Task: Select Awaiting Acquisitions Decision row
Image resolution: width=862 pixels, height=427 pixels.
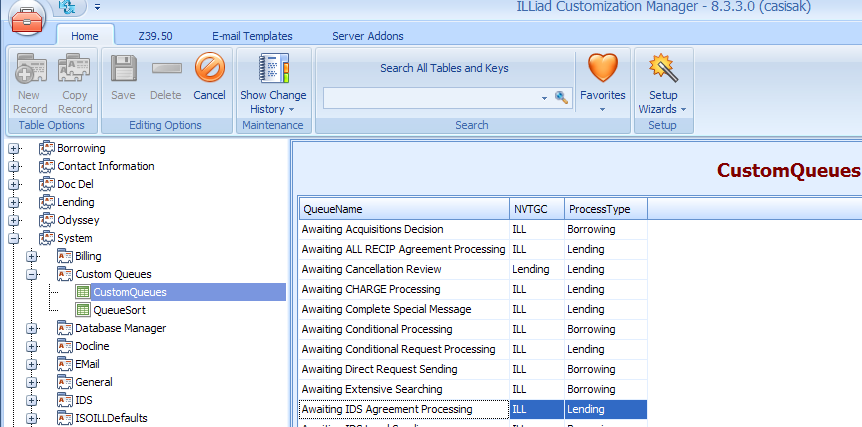Action: 473,229
